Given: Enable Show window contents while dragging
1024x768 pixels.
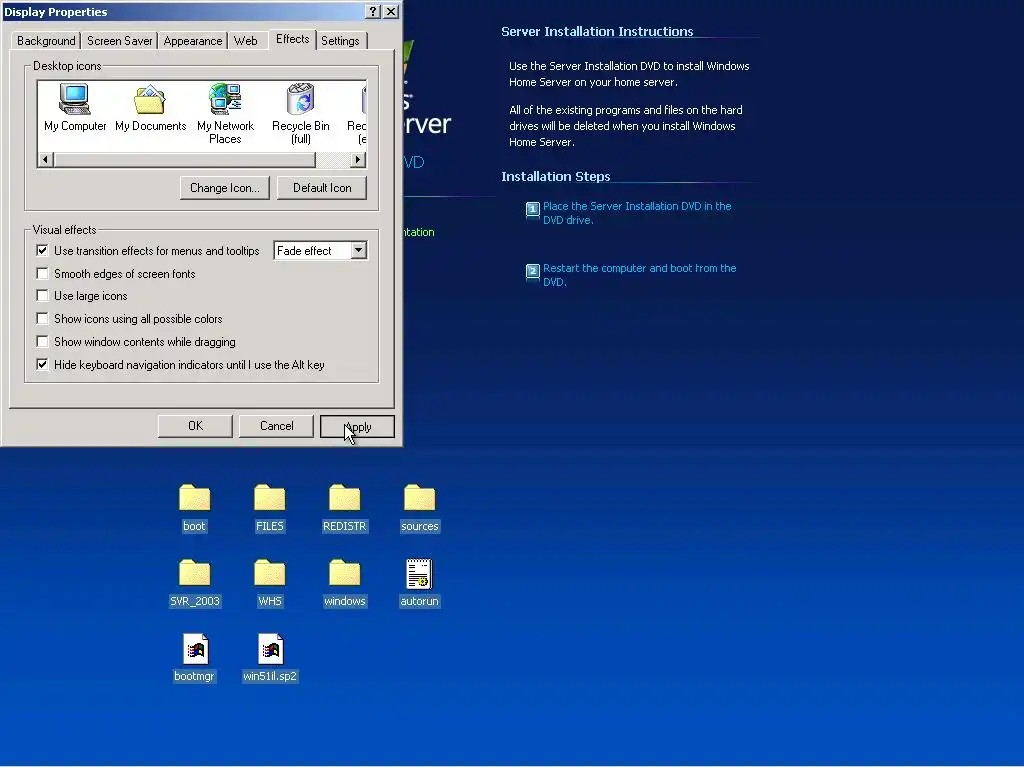Looking at the screenshot, I should click(42, 342).
